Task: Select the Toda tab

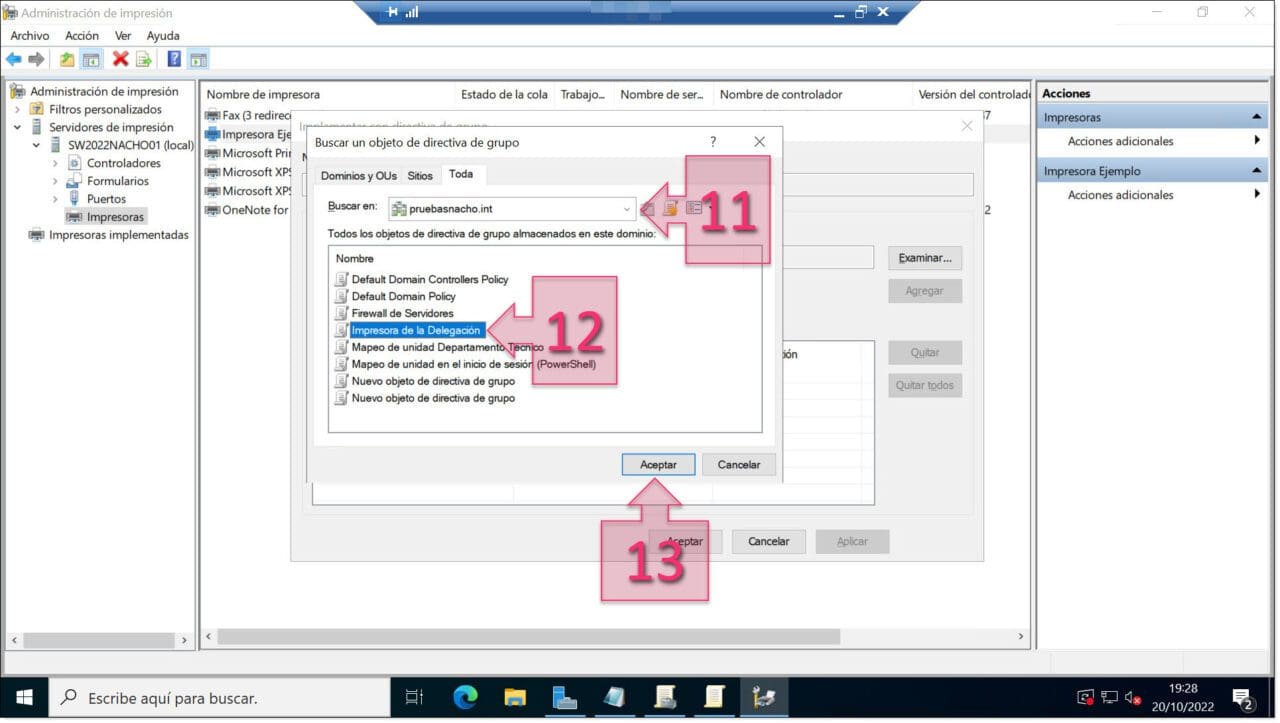Action: (x=461, y=174)
